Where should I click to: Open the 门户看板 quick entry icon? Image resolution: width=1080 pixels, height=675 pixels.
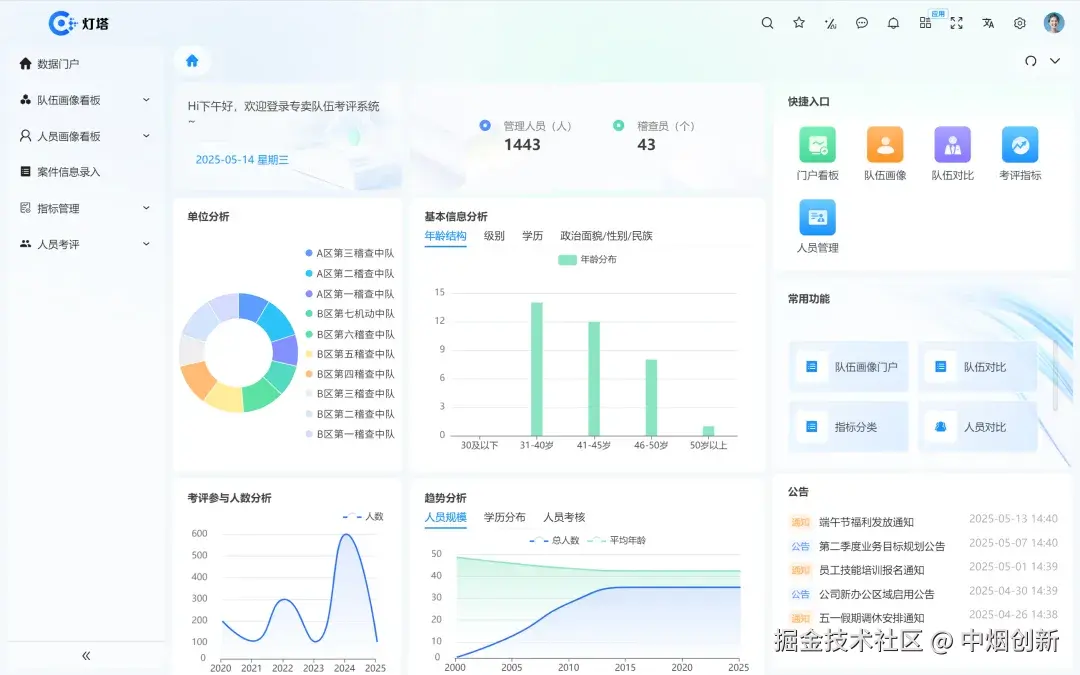[x=817, y=146]
